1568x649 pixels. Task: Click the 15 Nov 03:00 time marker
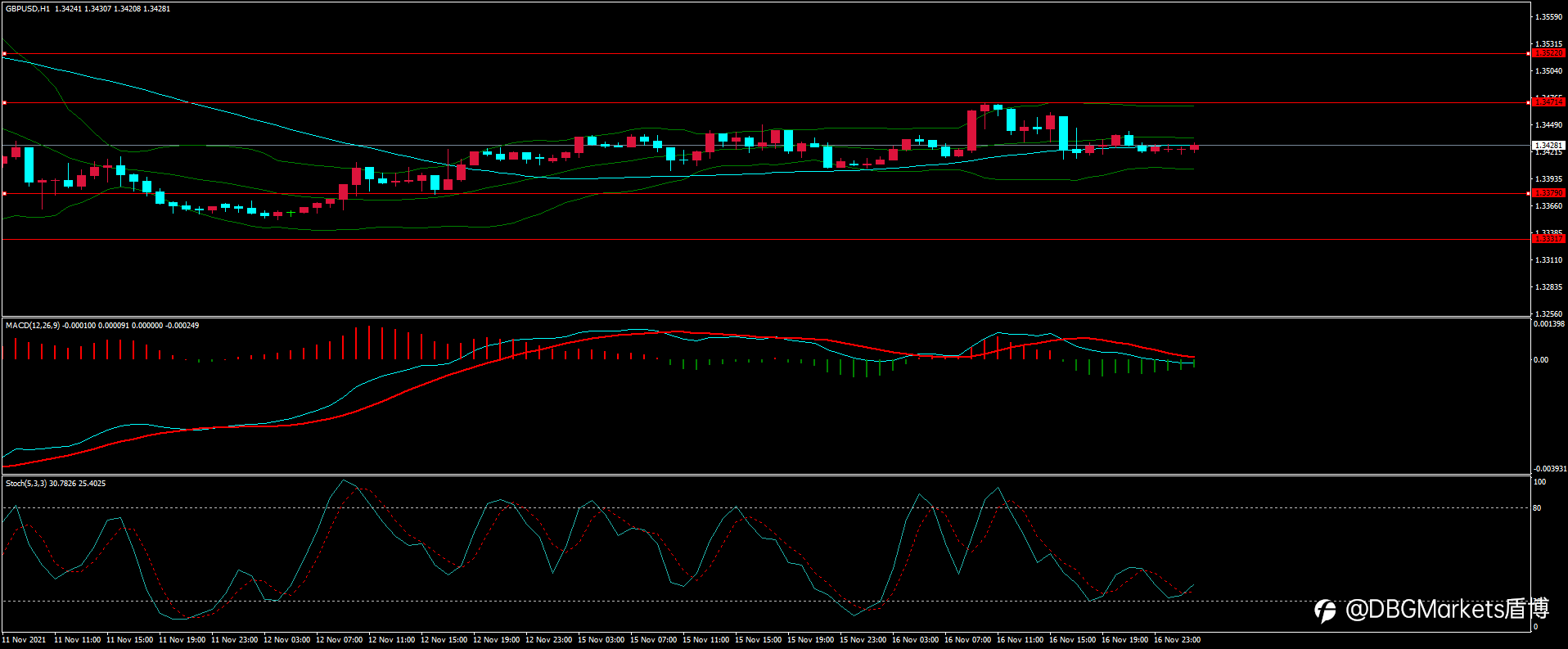click(x=601, y=640)
